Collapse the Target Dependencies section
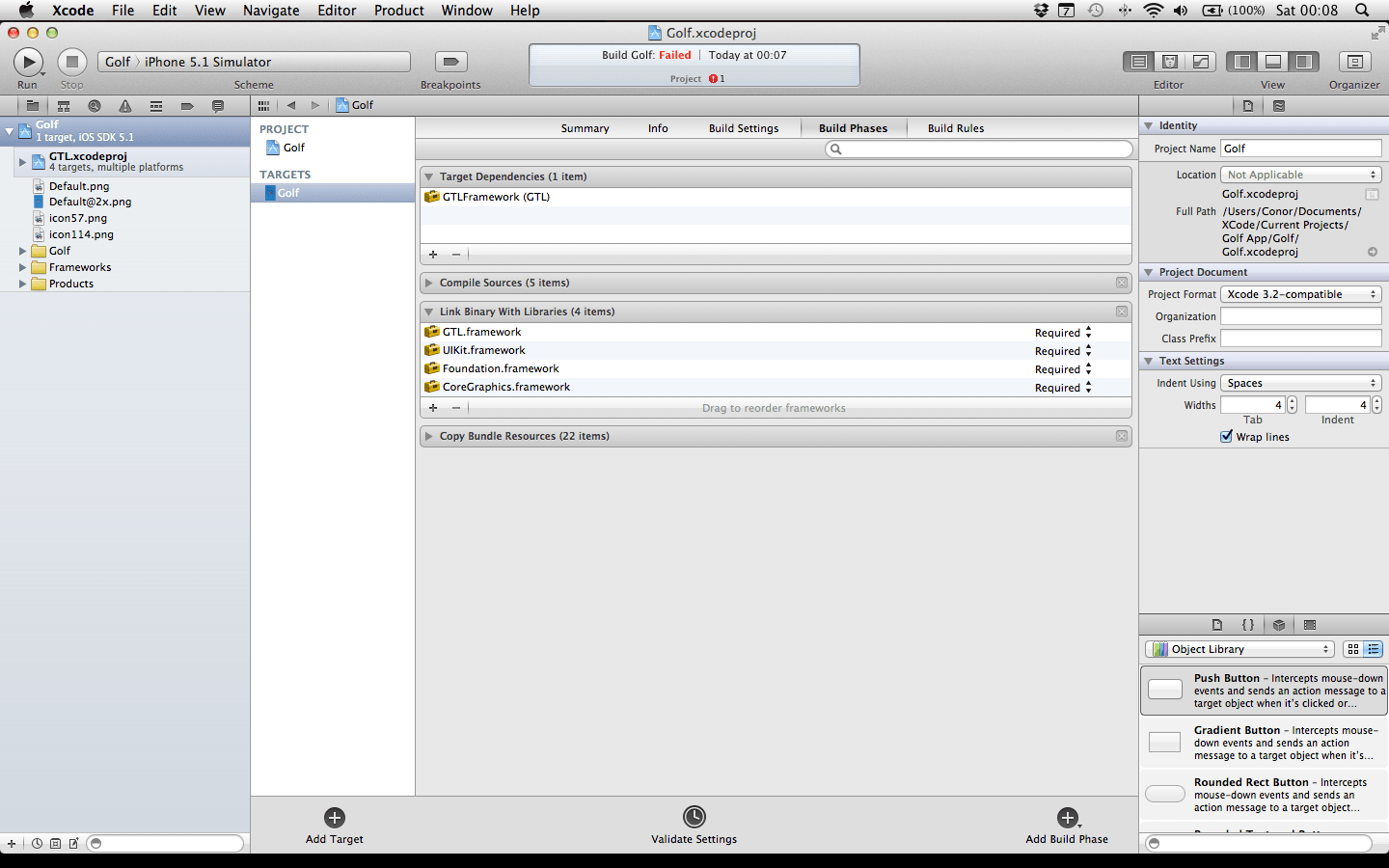Image resolution: width=1389 pixels, height=868 pixels. 429,176
